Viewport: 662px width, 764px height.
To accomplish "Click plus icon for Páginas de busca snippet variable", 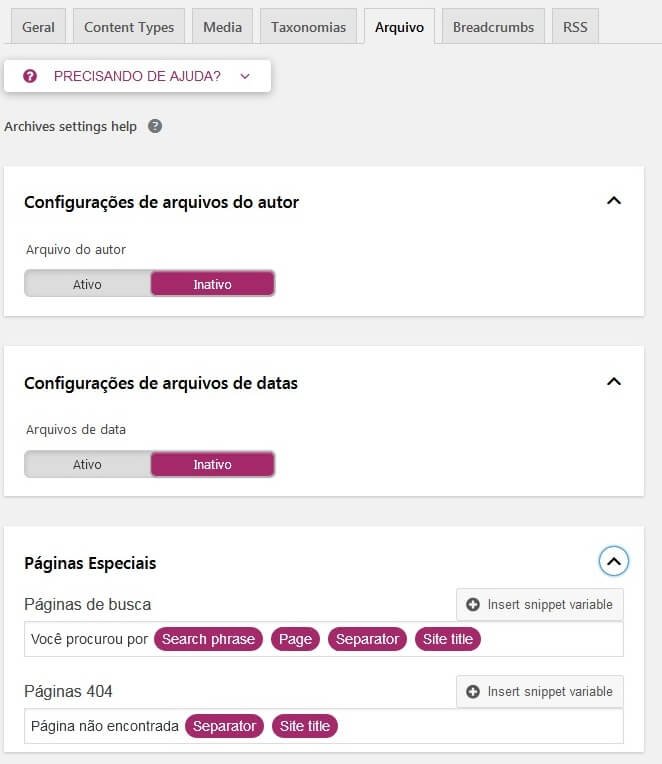I will pyautogui.click(x=473, y=605).
